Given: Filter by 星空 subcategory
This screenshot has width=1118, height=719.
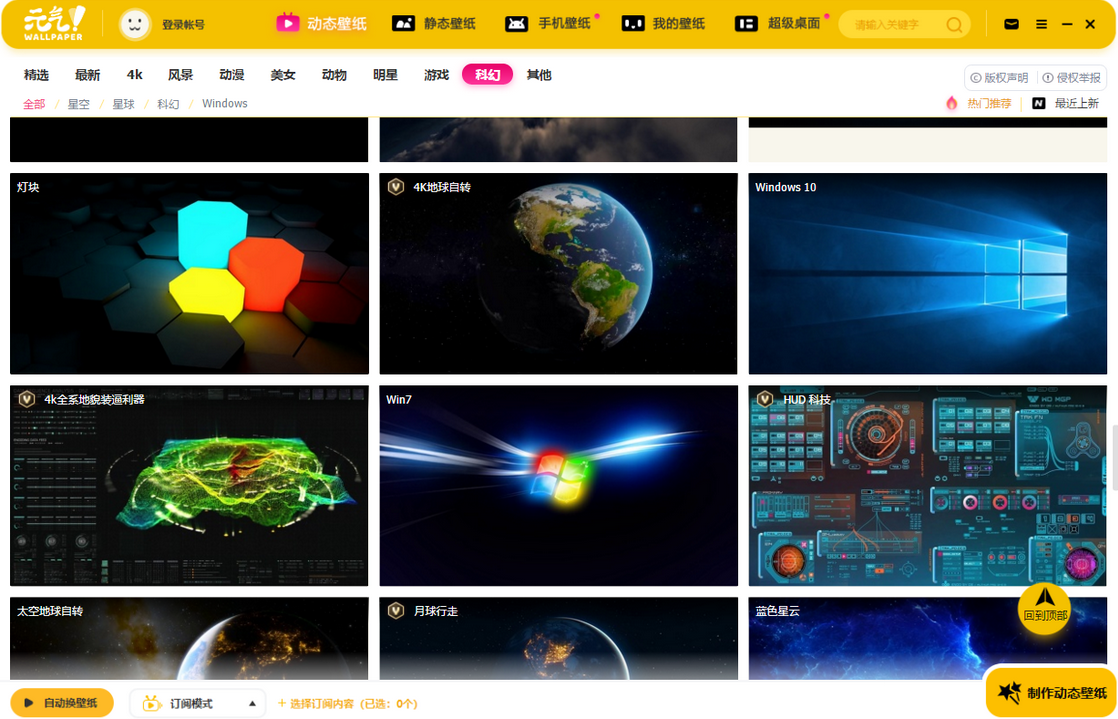Looking at the screenshot, I should point(78,103).
